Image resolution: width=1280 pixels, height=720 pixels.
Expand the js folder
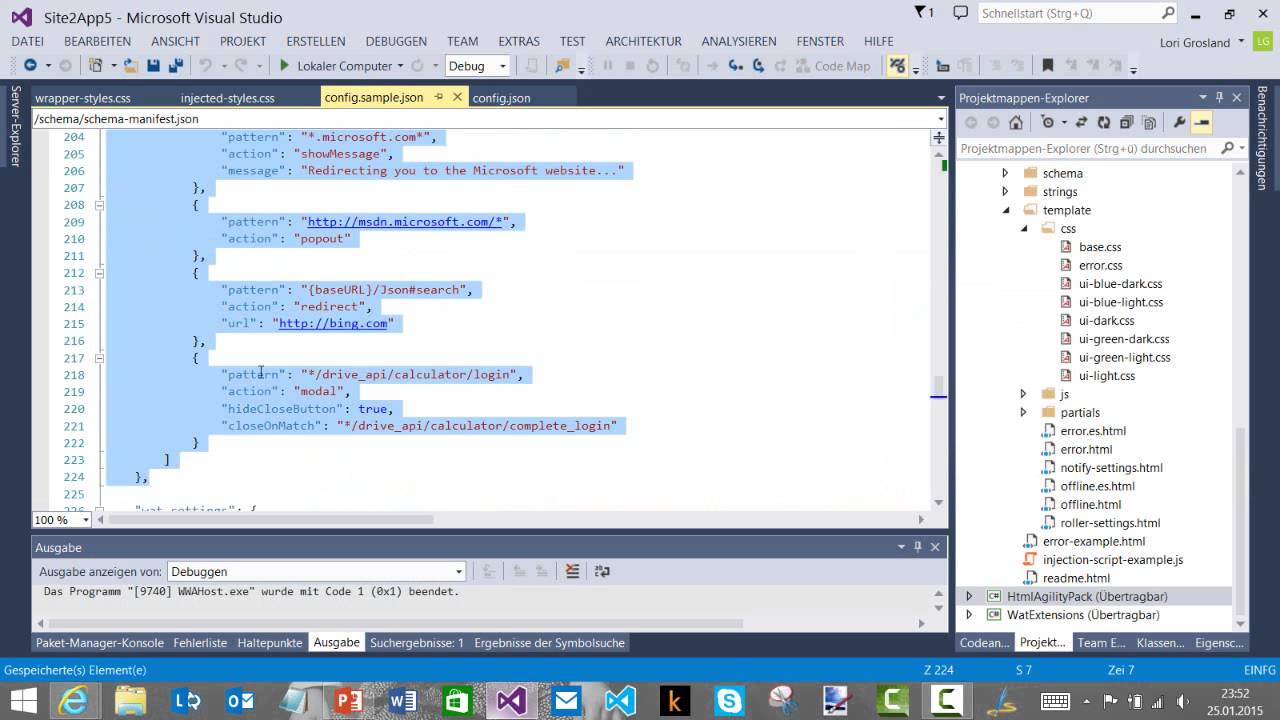click(x=1023, y=394)
